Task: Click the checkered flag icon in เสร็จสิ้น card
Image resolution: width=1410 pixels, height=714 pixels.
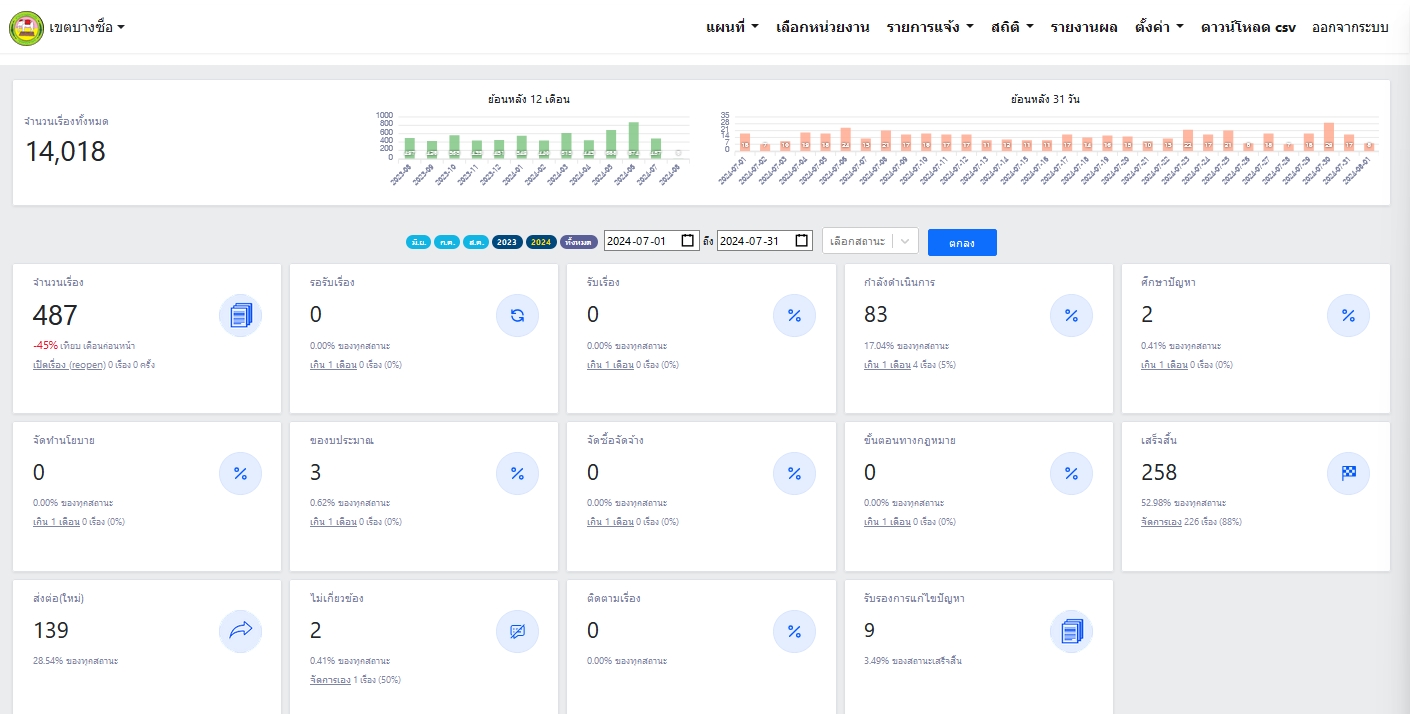Action: point(1348,474)
